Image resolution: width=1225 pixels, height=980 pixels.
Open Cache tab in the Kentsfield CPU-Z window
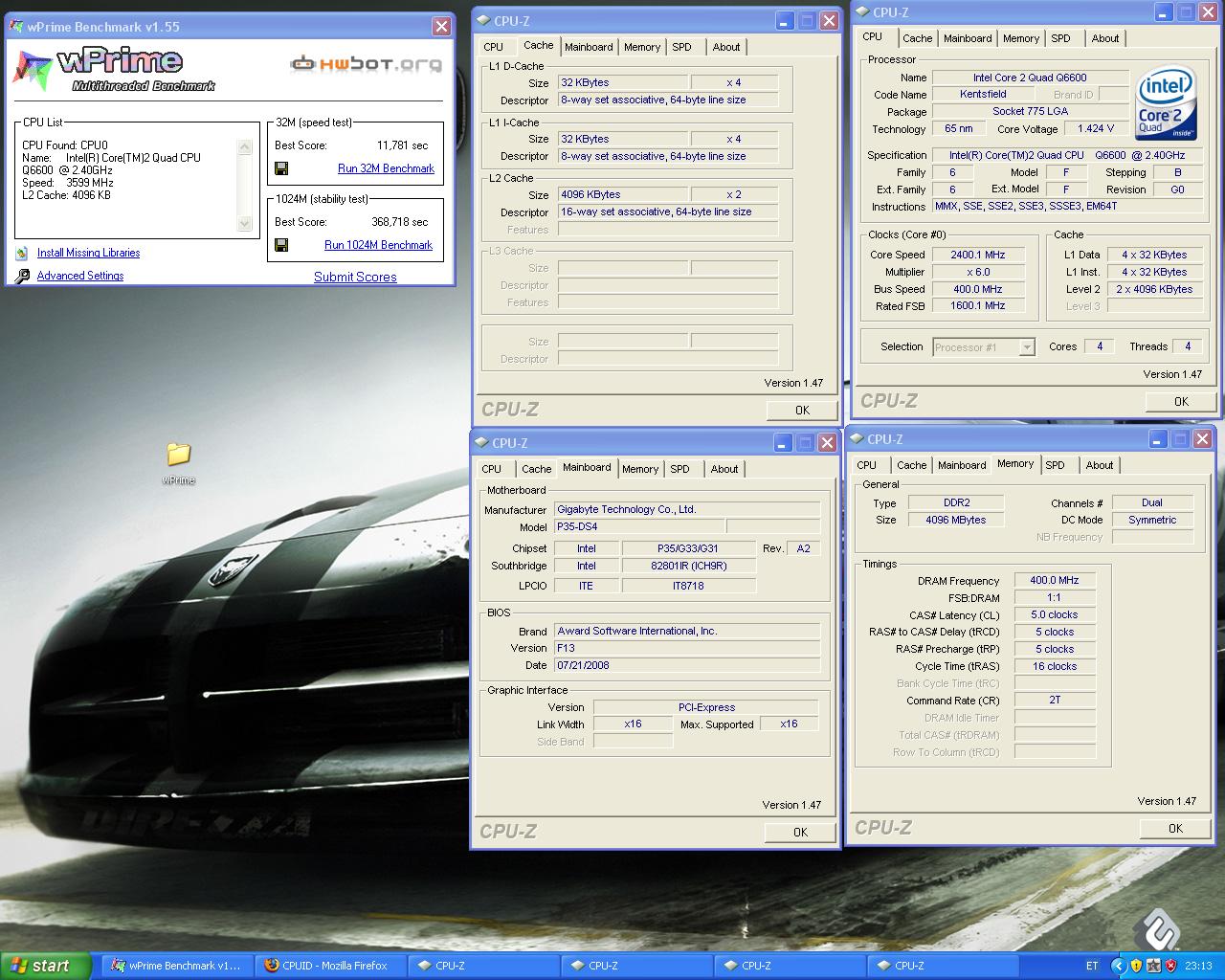(x=917, y=38)
